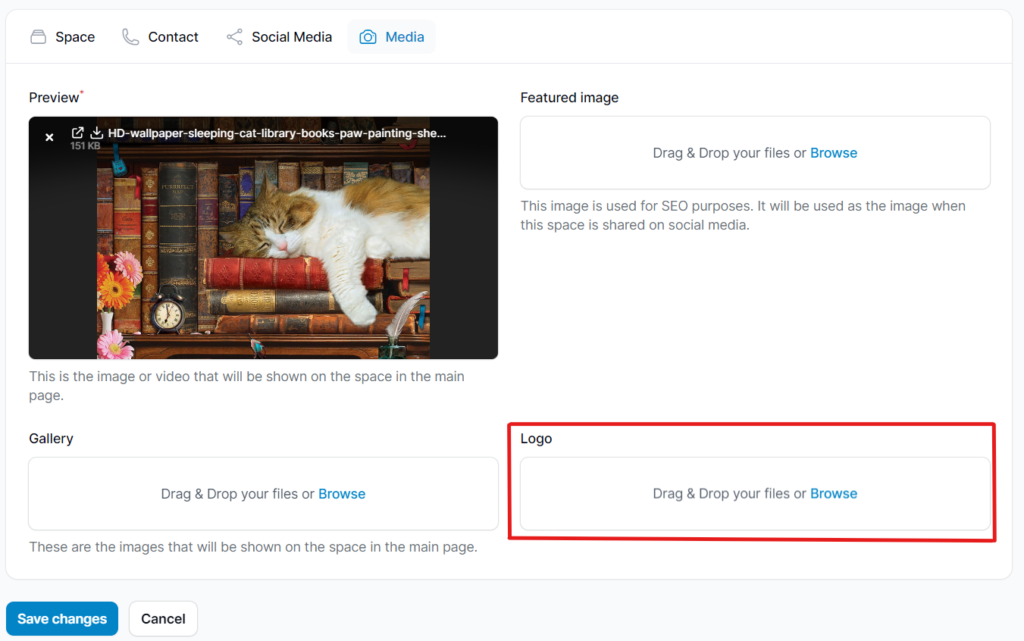The height and width of the screenshot is (641, 1024).
Task: Click the Media camera icon
Action: 368,37
